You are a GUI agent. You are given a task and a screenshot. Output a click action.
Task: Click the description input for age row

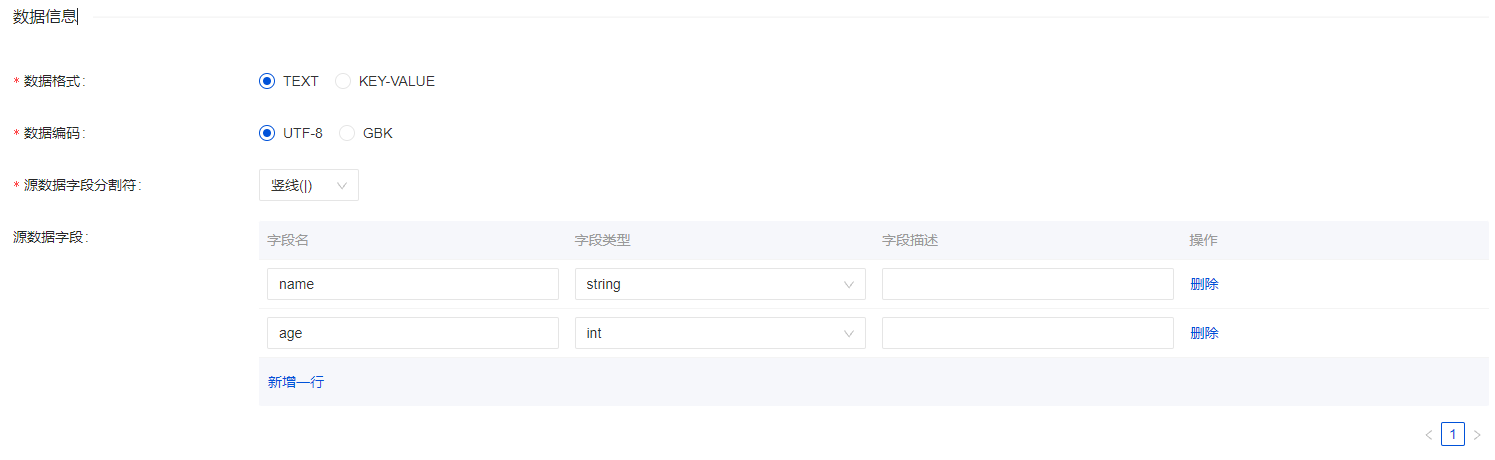pyautogui.click(x=1027, y=333)
